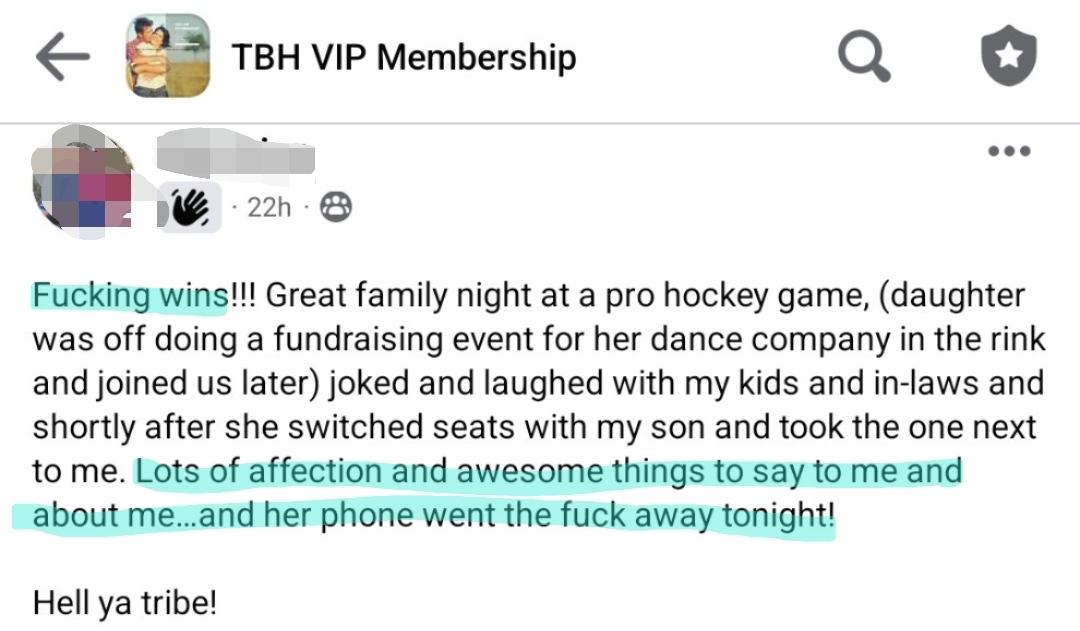
Task: Click the line starting 'shortly after she switched'
Action: coord(538,427)
